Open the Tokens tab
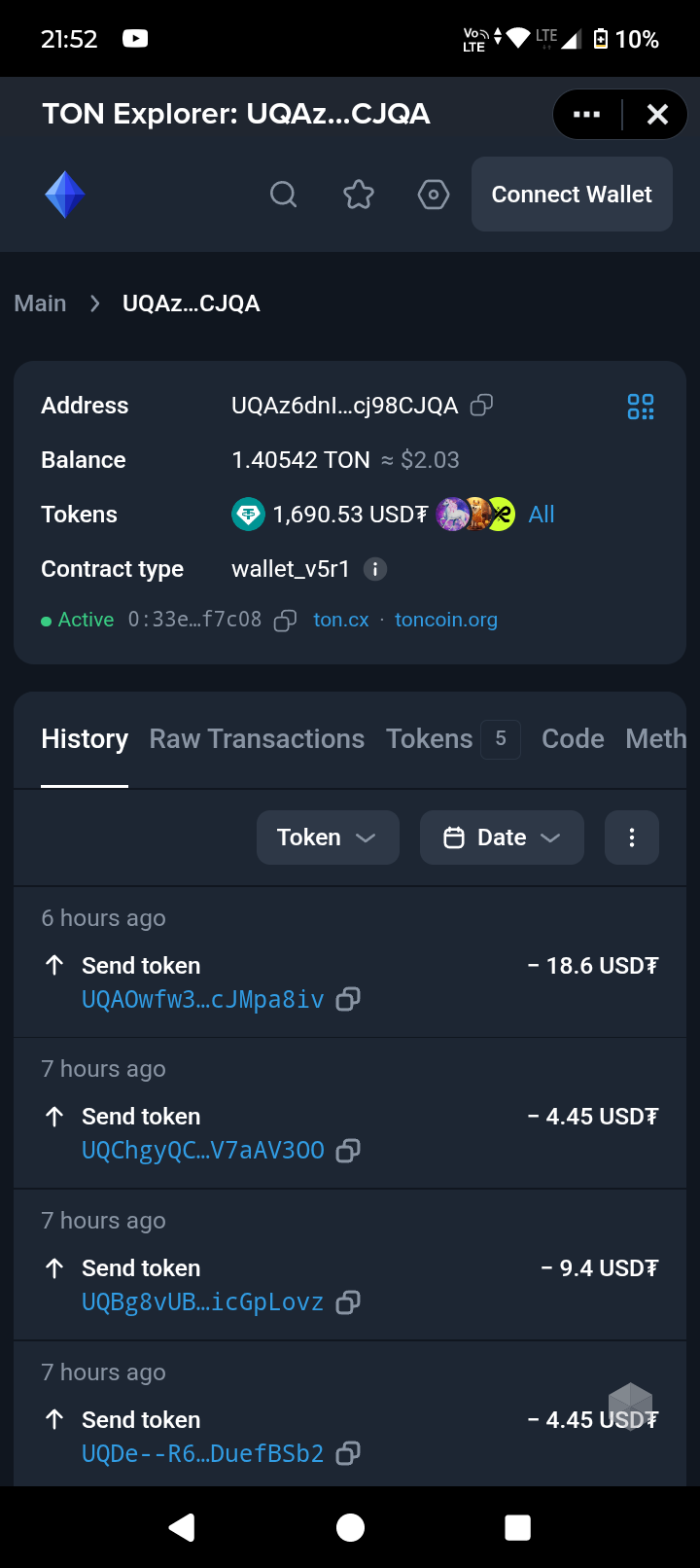700x1568 pixels. (430, 739)
